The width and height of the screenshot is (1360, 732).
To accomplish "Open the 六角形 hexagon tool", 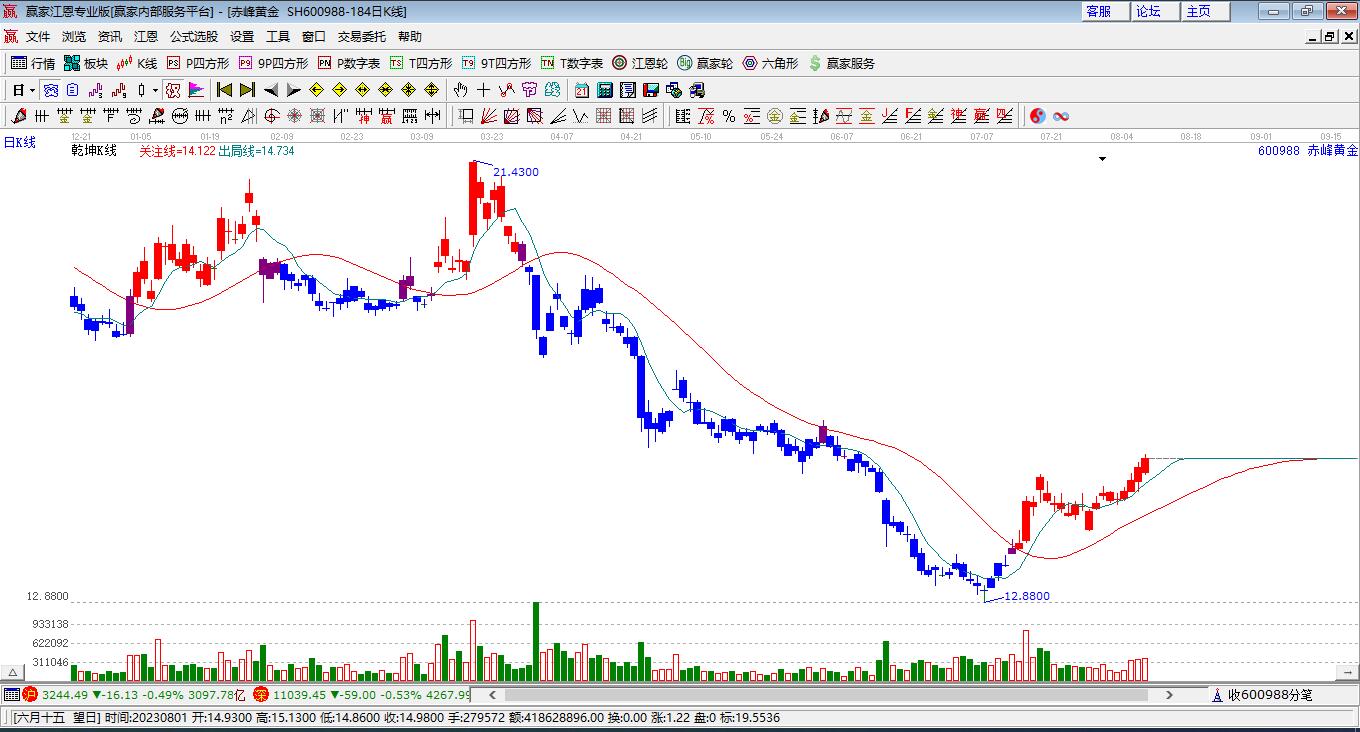I will pyautogui.click(x=770, y=63).
